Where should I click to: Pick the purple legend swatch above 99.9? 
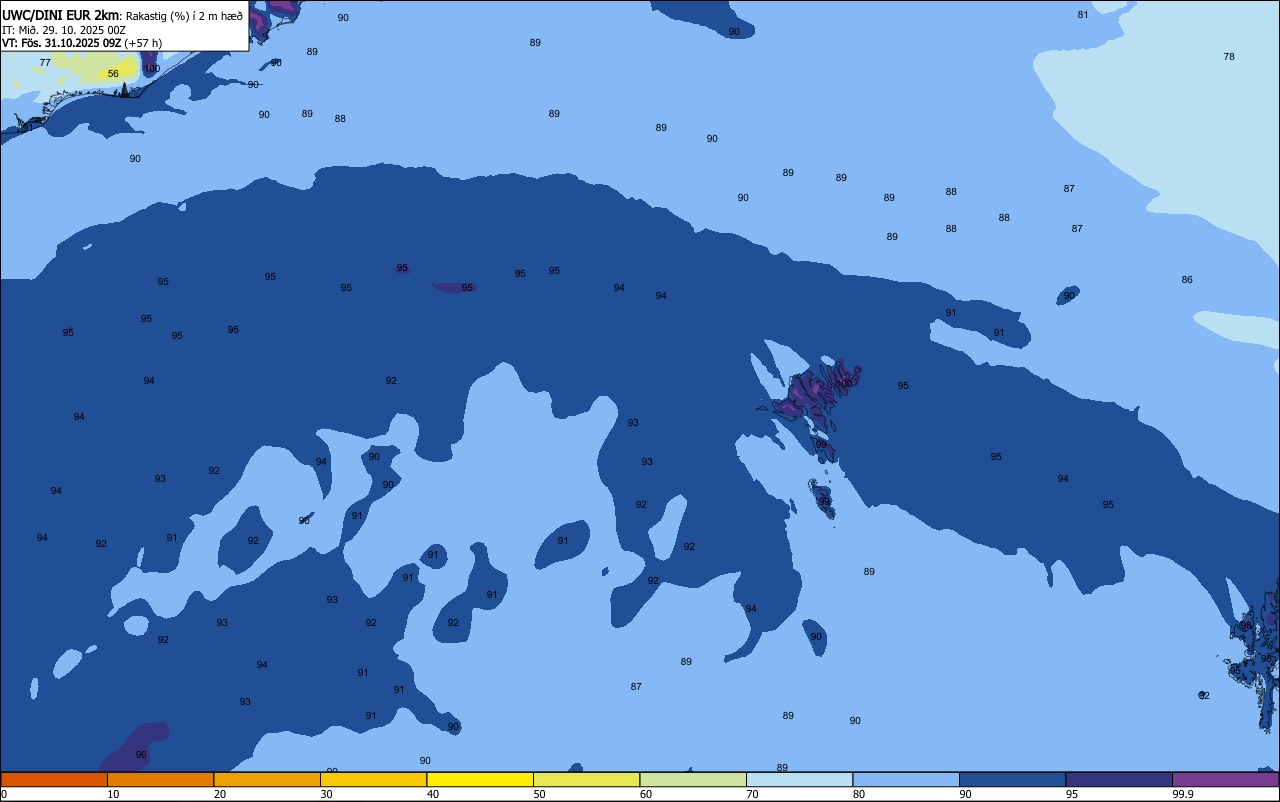1225,779
